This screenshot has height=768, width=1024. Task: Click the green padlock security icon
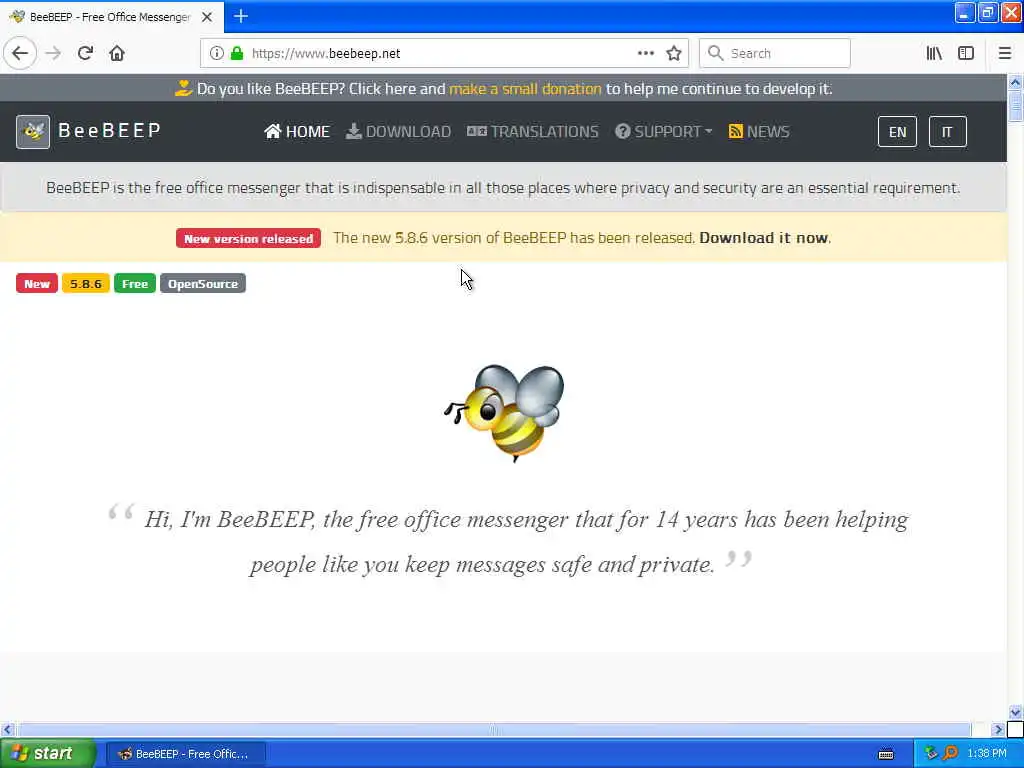(x=237, y=53)
